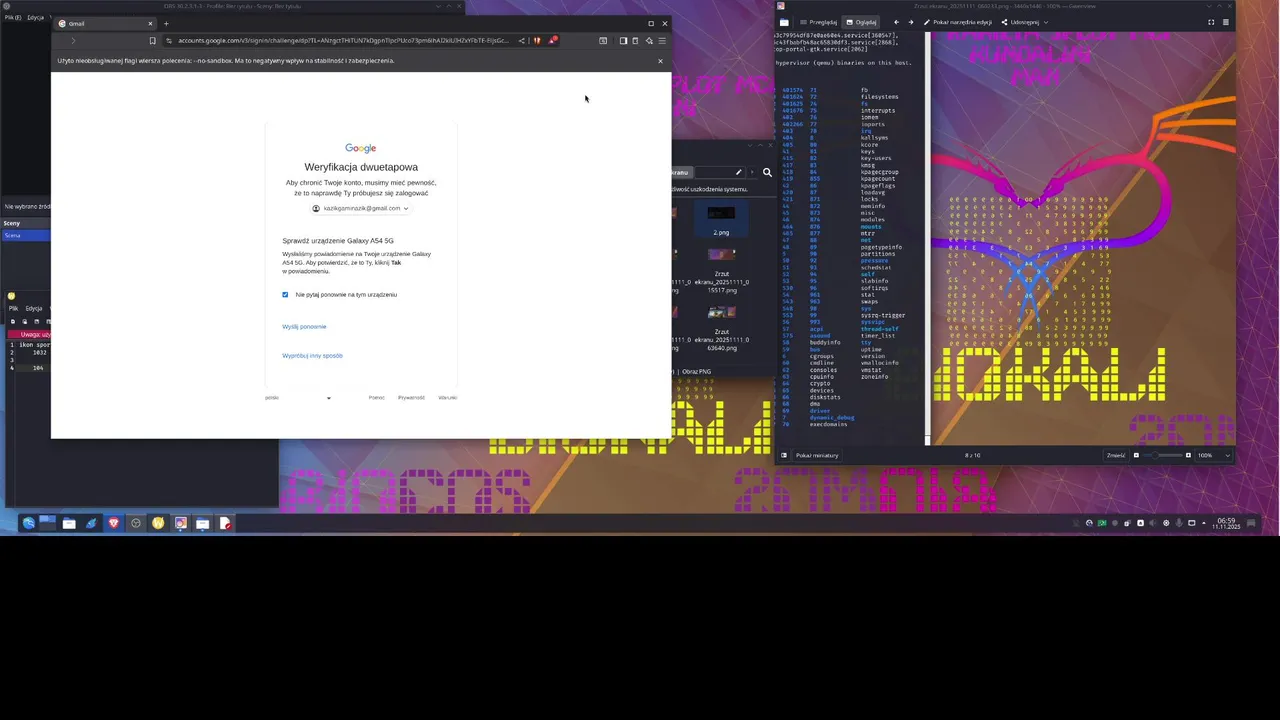Image resolution: width=1280 pixels, height=720 pixels.
Task: Toggle 'Pokaż narzędzia edycji' in Gwenview
Action: click(x=957, y=22)
